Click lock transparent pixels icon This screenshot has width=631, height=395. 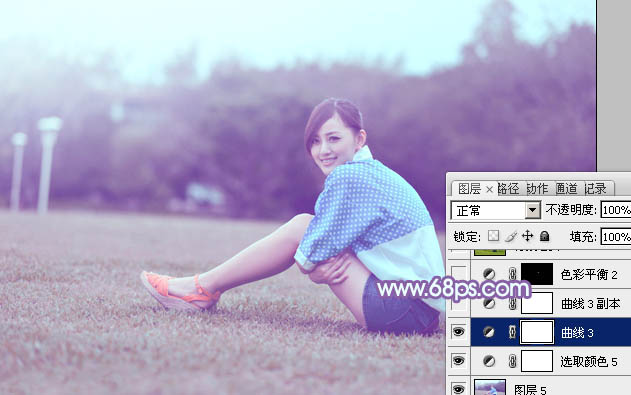tap(493, 236)
